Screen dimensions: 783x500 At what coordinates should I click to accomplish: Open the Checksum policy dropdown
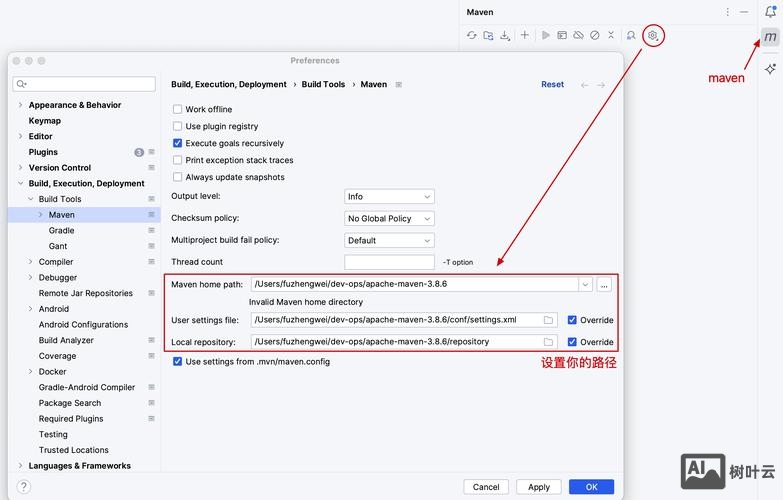pos(389,219)
